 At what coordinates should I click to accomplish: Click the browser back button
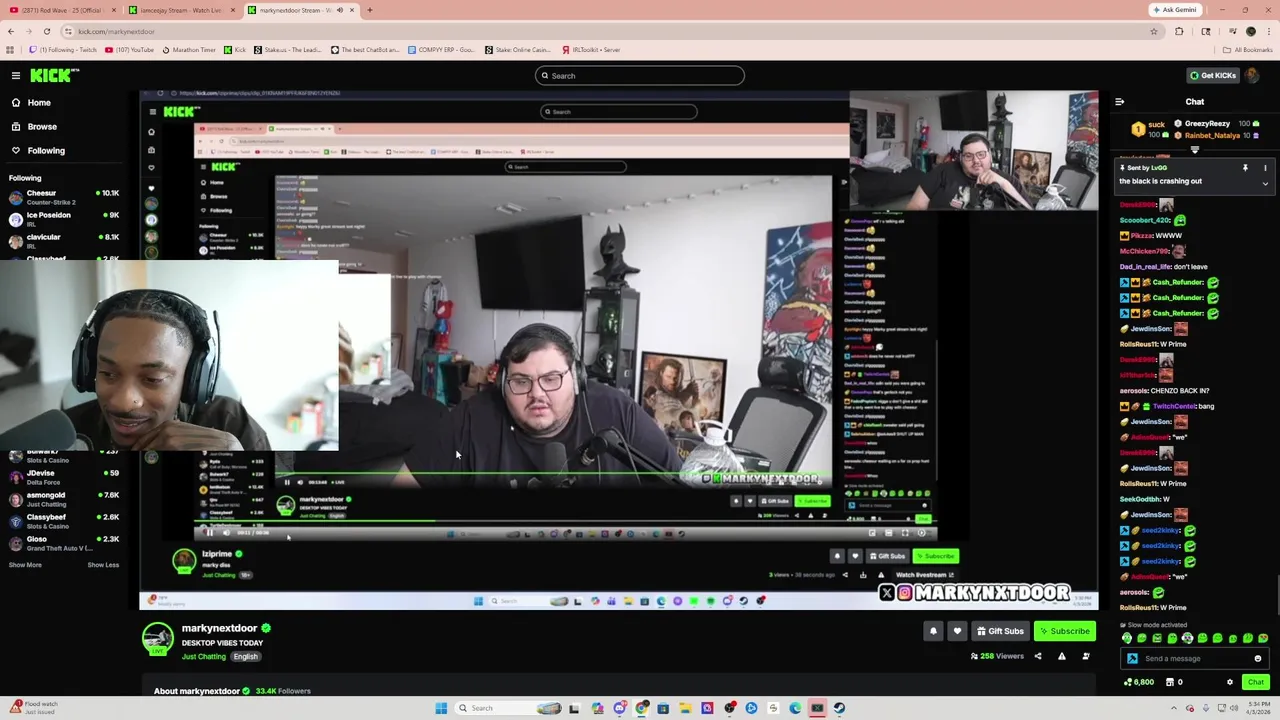[11, 31]
